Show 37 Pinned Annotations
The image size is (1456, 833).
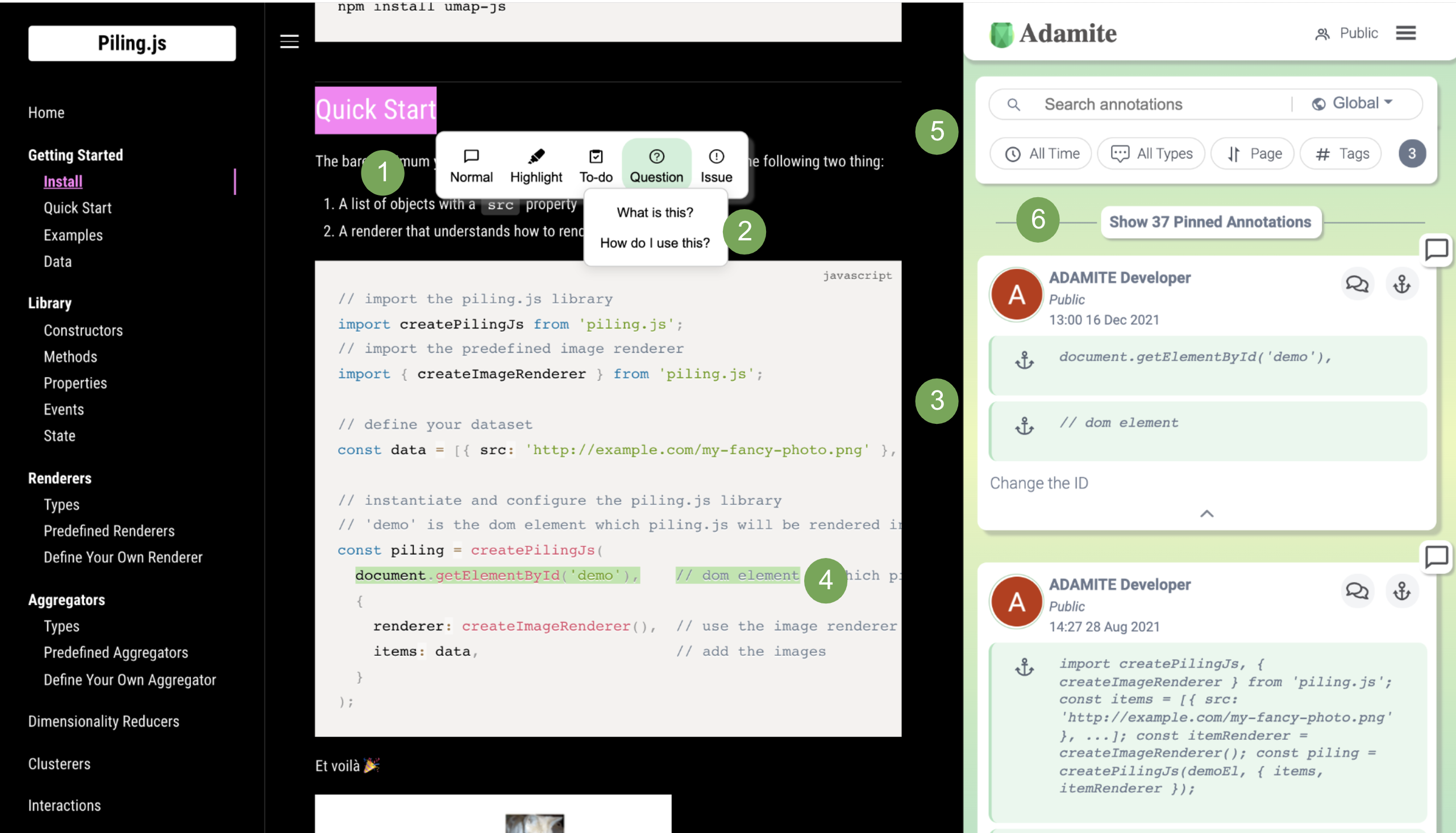(1210, 222)
